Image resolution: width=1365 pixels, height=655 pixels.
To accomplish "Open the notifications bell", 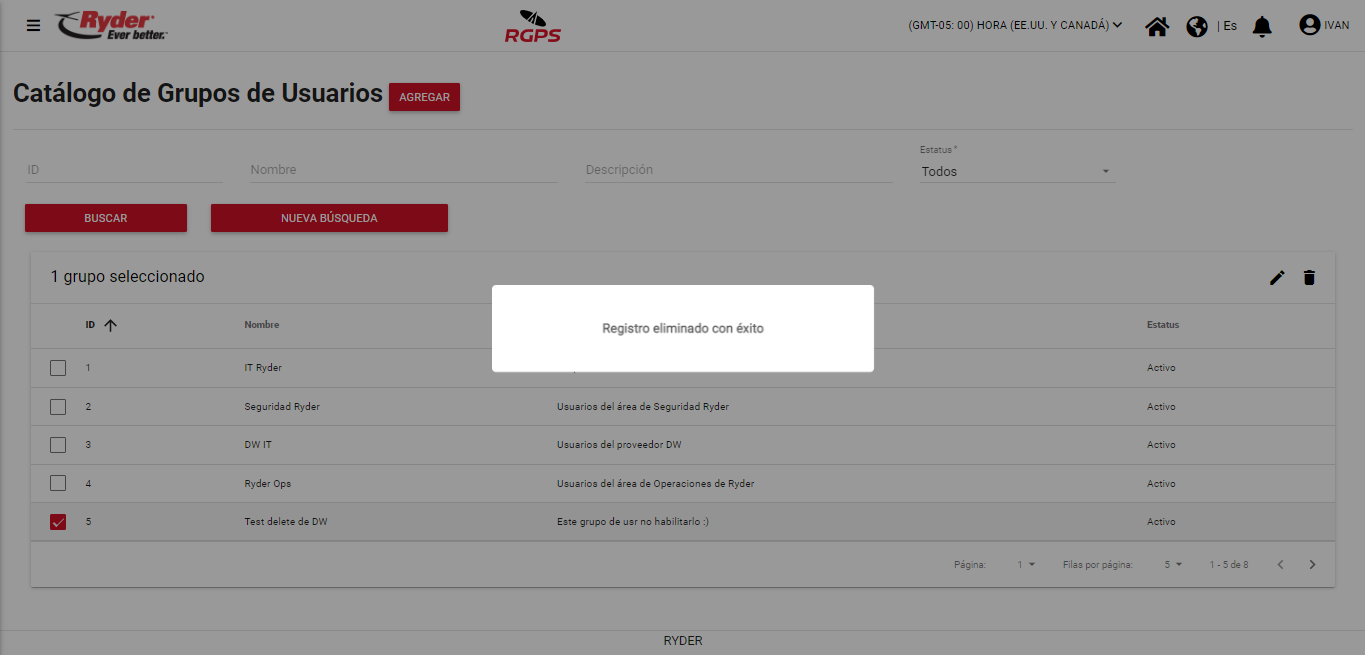I will click(1263, 26).
